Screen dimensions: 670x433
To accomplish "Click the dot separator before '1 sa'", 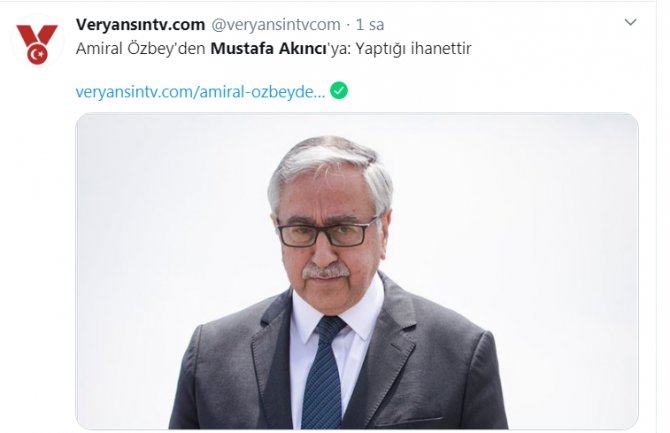I will [348, 25].
